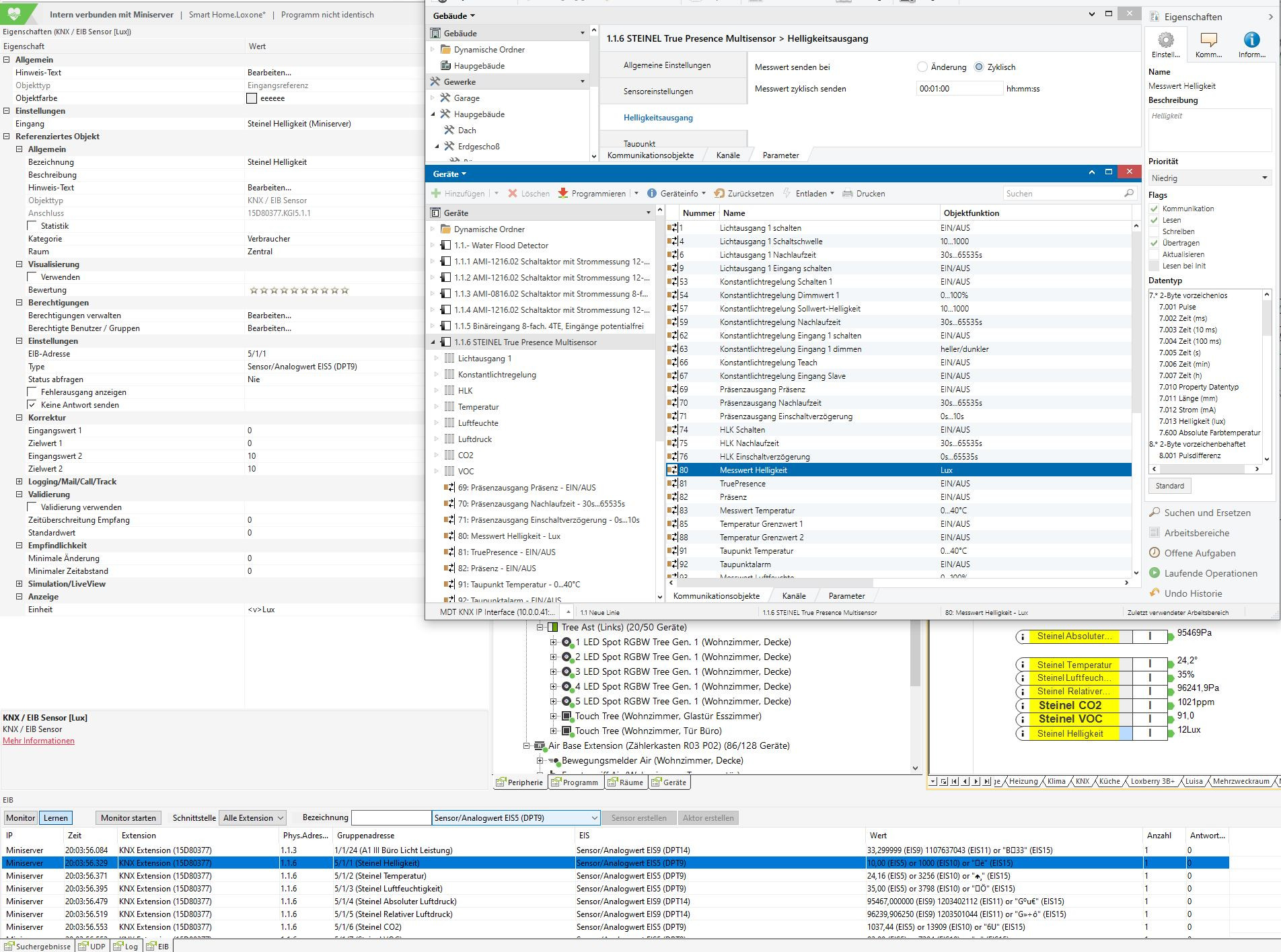Click the Geräteinfo info icon
This screenshot has height=952, width=1281.
click(652, 194)
